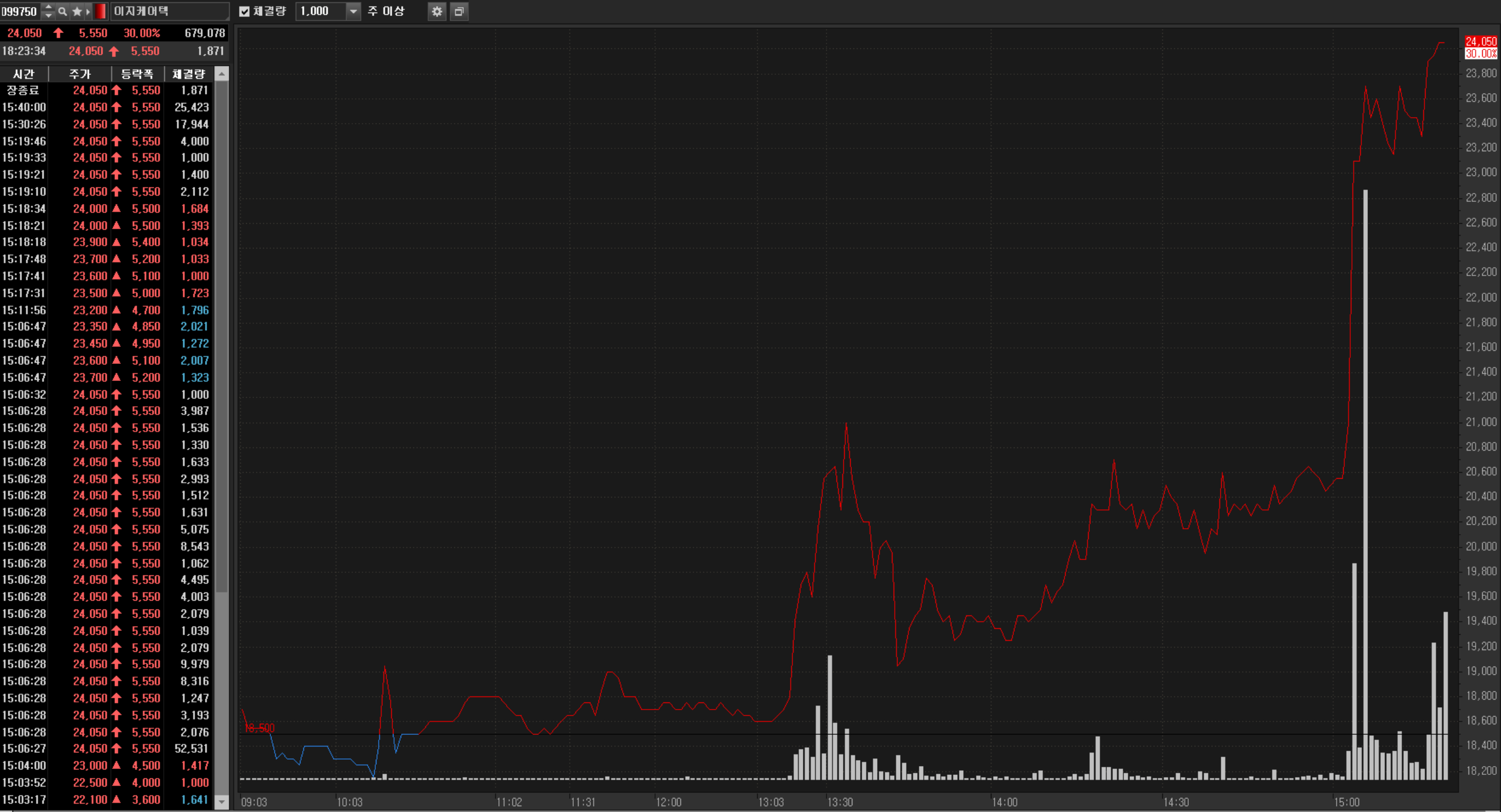Click the stock search magnifier icon
This screenshot has height=812, width=1501.
click(x=62, y=11)
